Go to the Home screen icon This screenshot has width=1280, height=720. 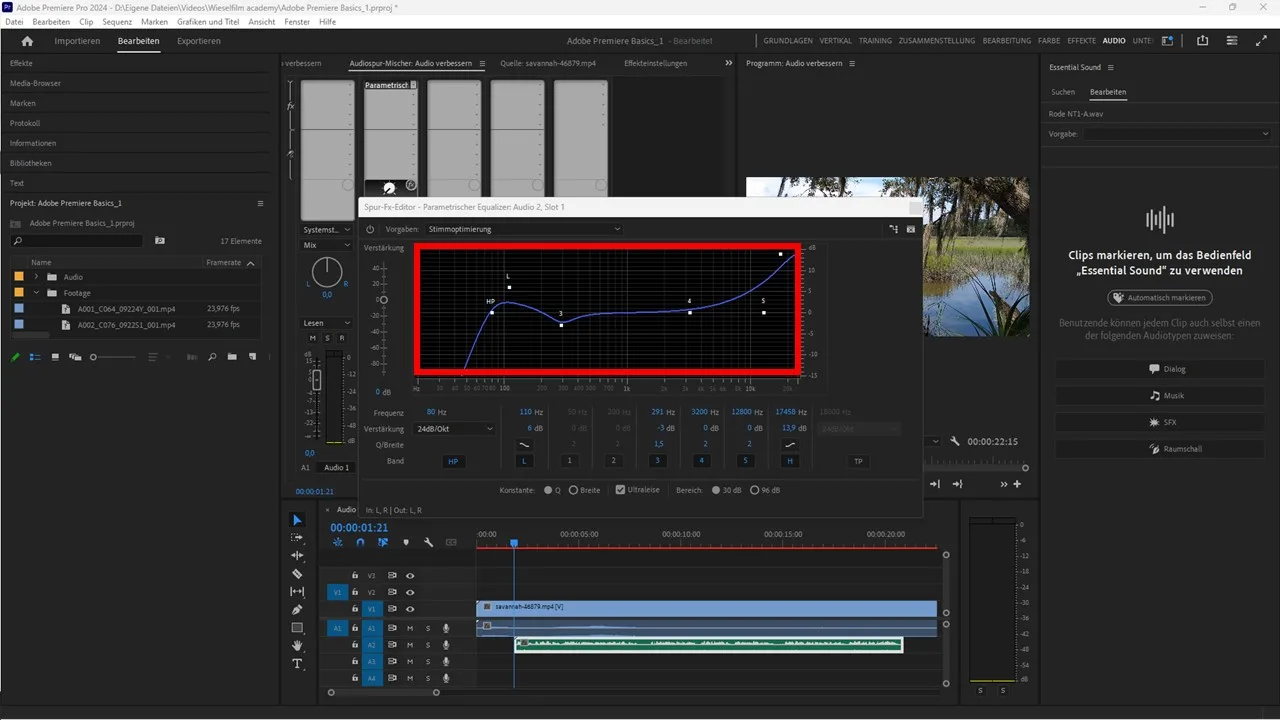[27, 41]
